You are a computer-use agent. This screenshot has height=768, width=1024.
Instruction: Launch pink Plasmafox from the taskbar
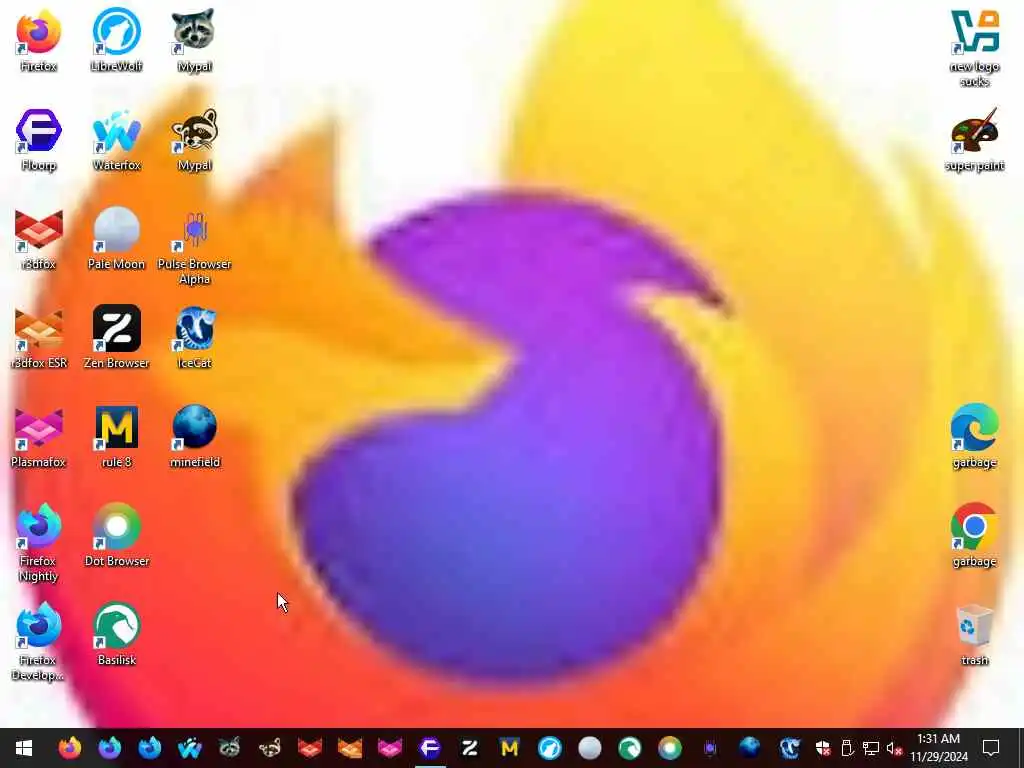tap(389, 748)
